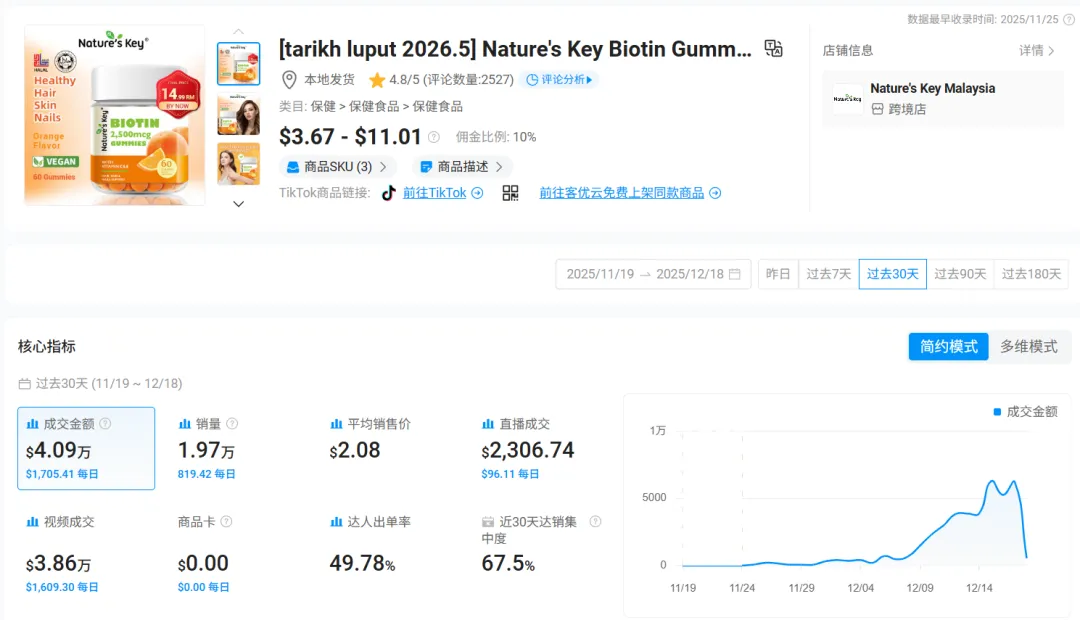
Task: Click help icon beside price range
Action: tap(434, 138)
